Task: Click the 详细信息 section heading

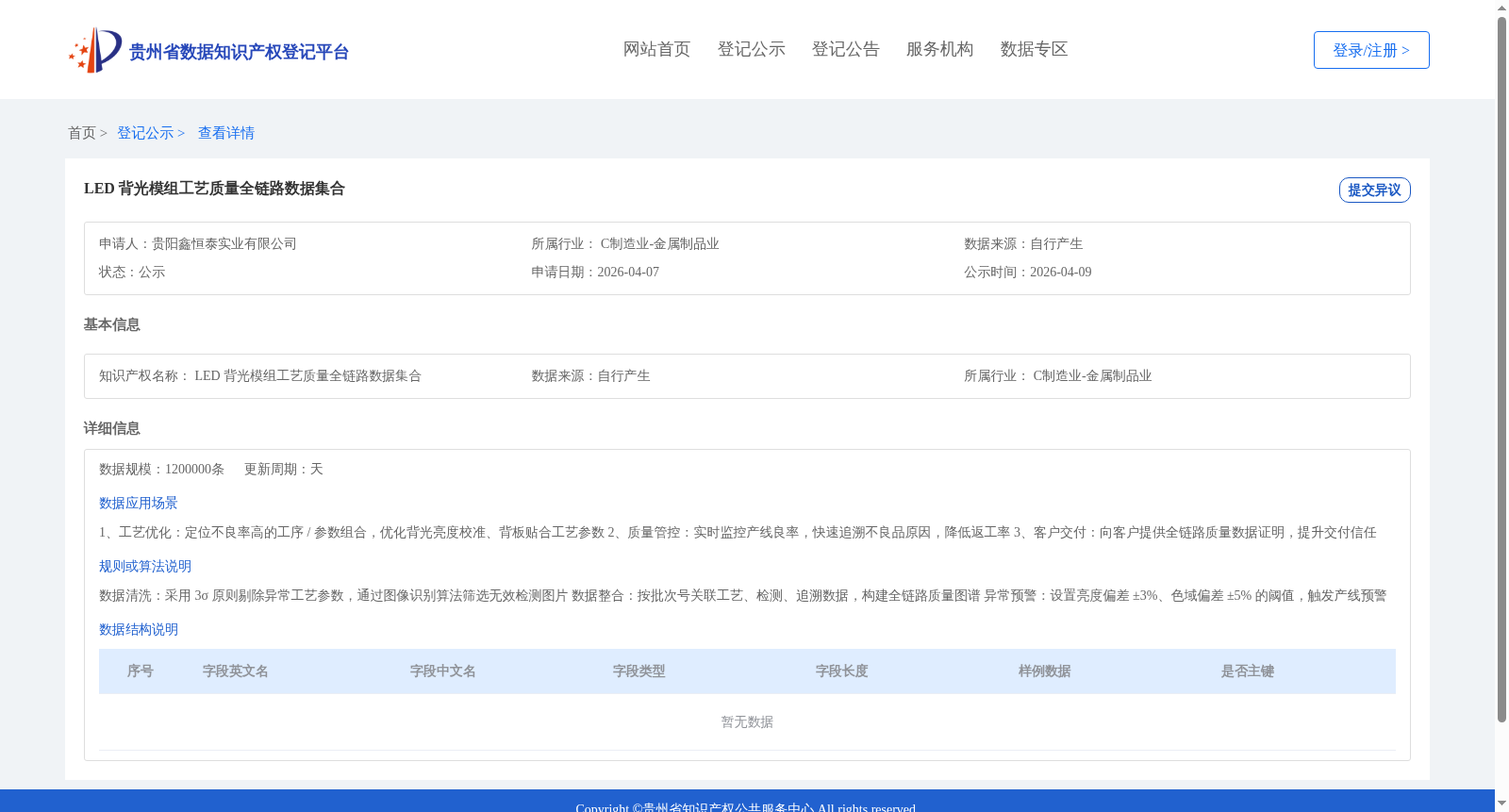Action: click(111, 428)
